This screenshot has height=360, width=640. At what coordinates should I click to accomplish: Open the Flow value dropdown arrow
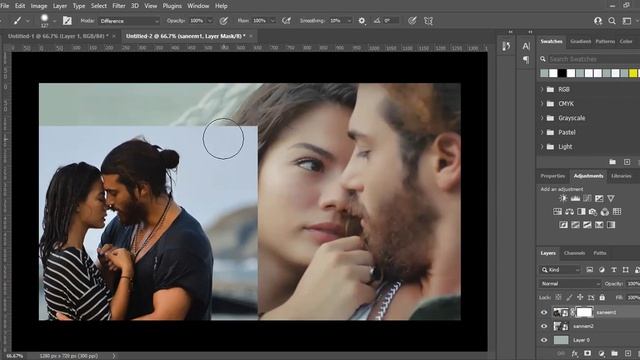pyautogui.click(x=273, y=21)
